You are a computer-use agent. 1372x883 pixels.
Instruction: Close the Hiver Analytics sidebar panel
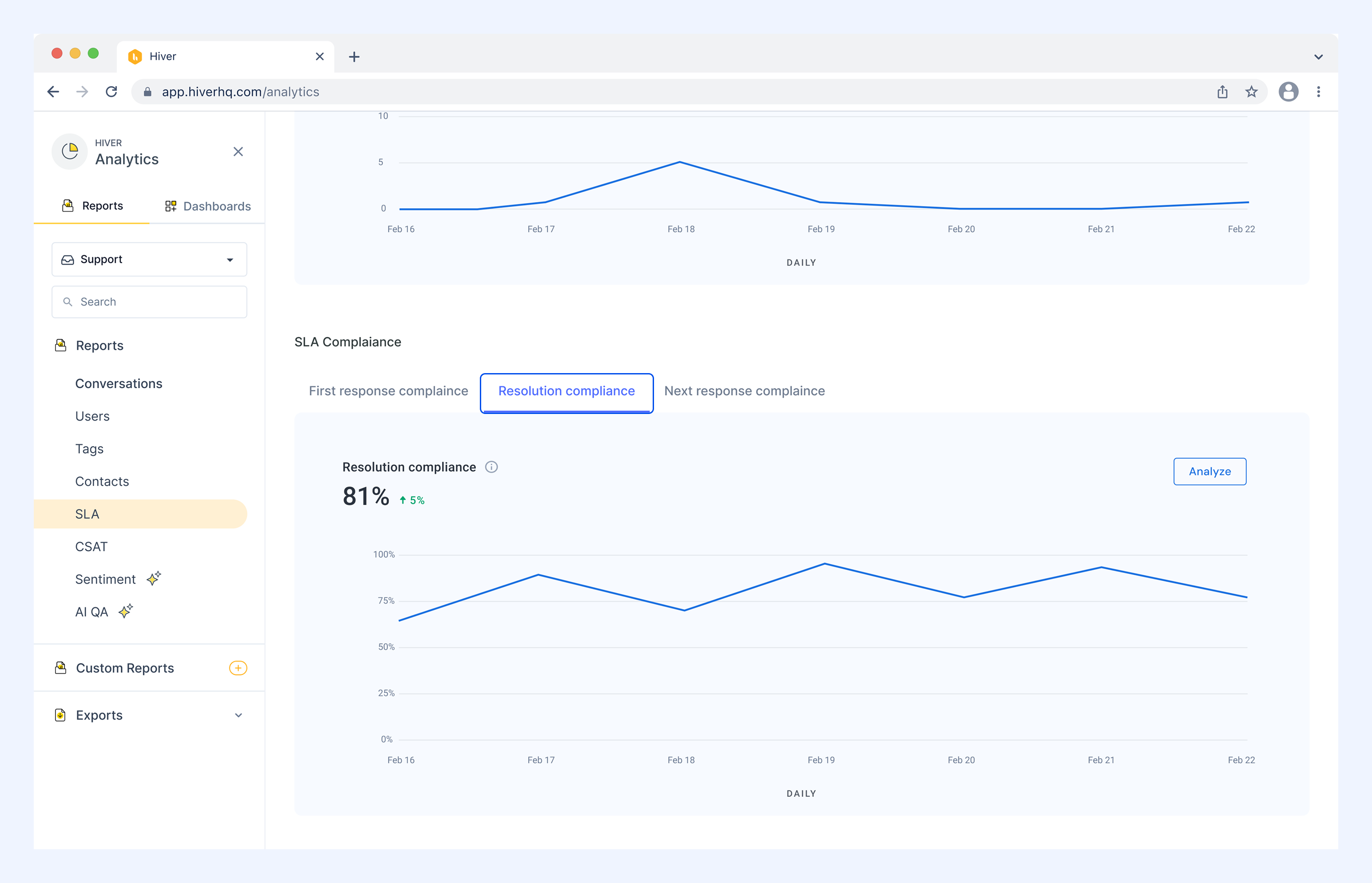pos(238,151)
